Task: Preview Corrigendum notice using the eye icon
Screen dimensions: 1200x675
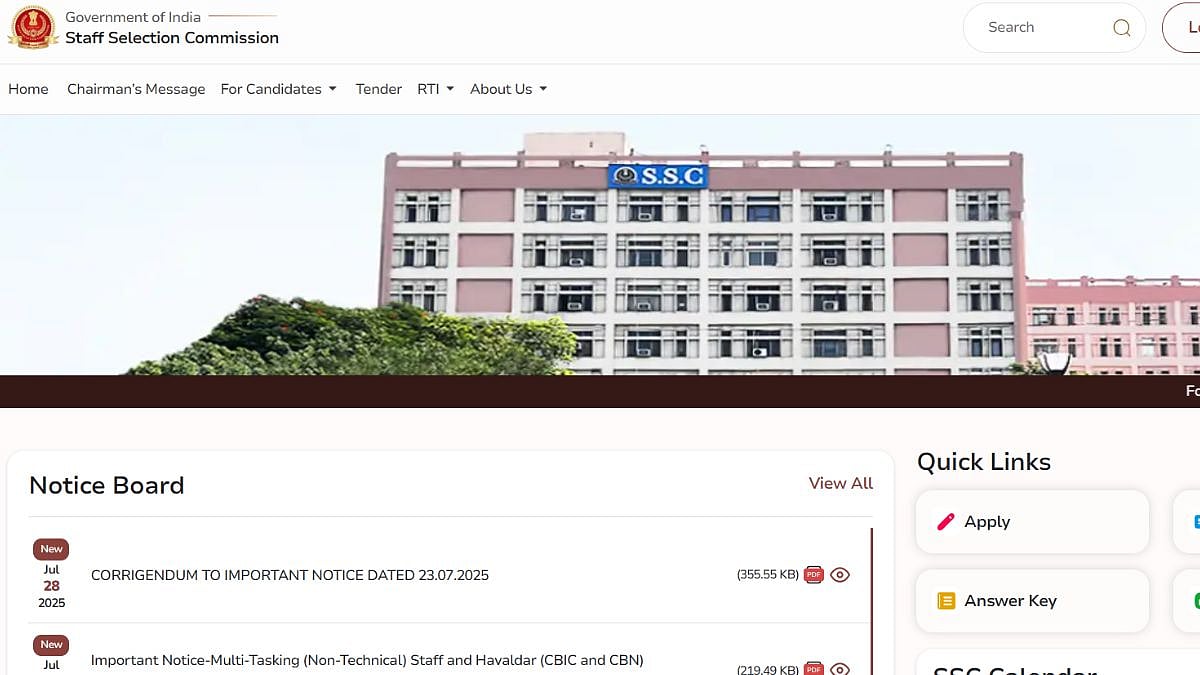Action: coord(840,575)
